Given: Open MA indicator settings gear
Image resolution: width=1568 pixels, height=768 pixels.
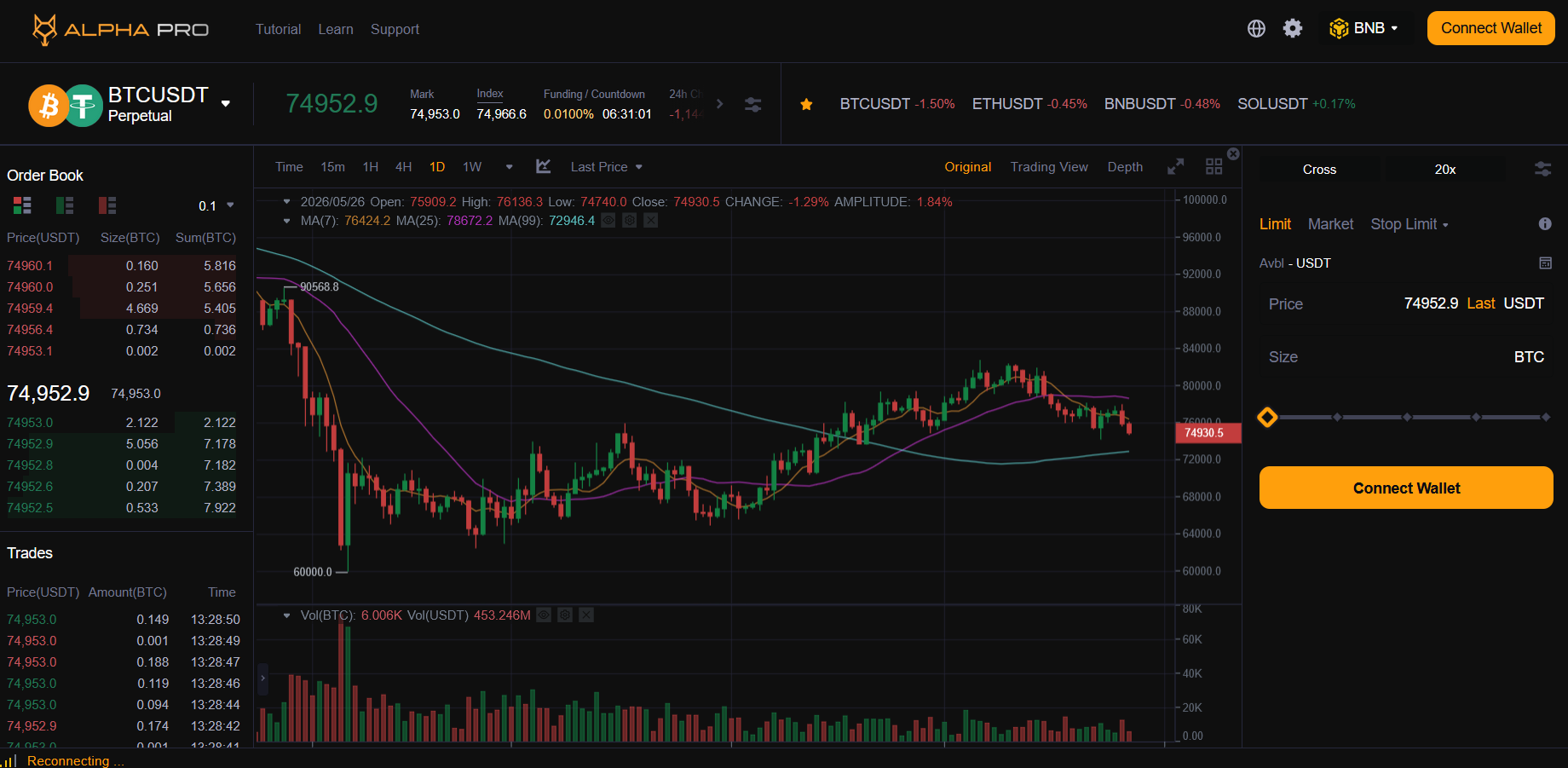Looking at the screenshot, I should click(x=630, y=221).
